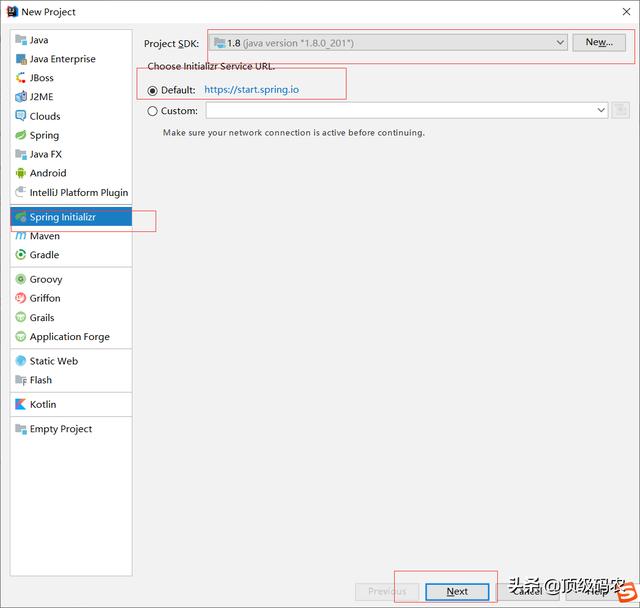Click the Clouds icon
The height and width of the screenshot is (608, 640).
(x=21, y=116)
